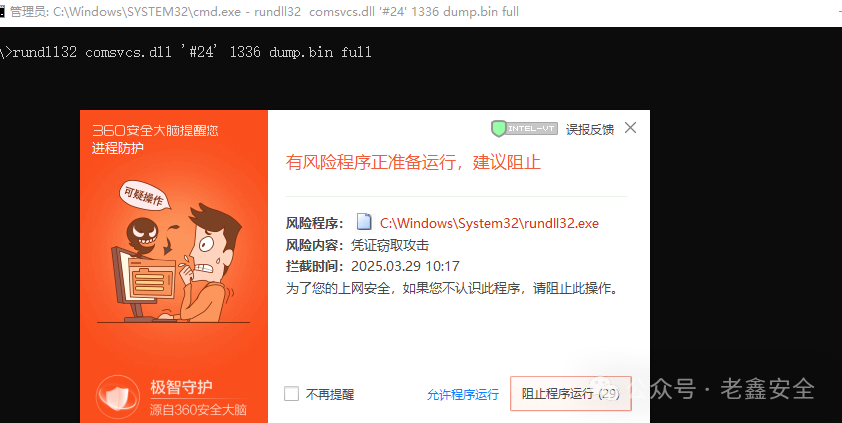The width and height of the screenshot is (842, 423).
Task: Click the red heading 有风险程序正准备运行，建议阻止
Action: click(x=413, y=162)
